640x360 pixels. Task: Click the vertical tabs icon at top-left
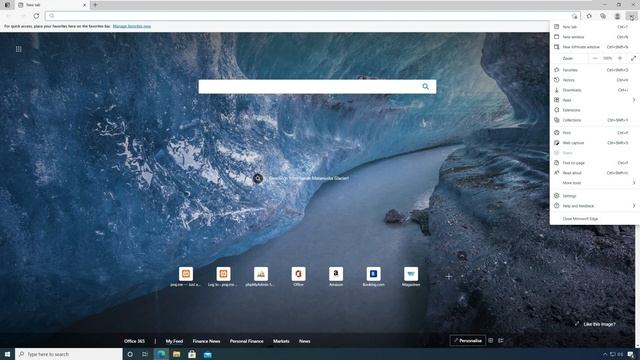[x=7, y=5]
